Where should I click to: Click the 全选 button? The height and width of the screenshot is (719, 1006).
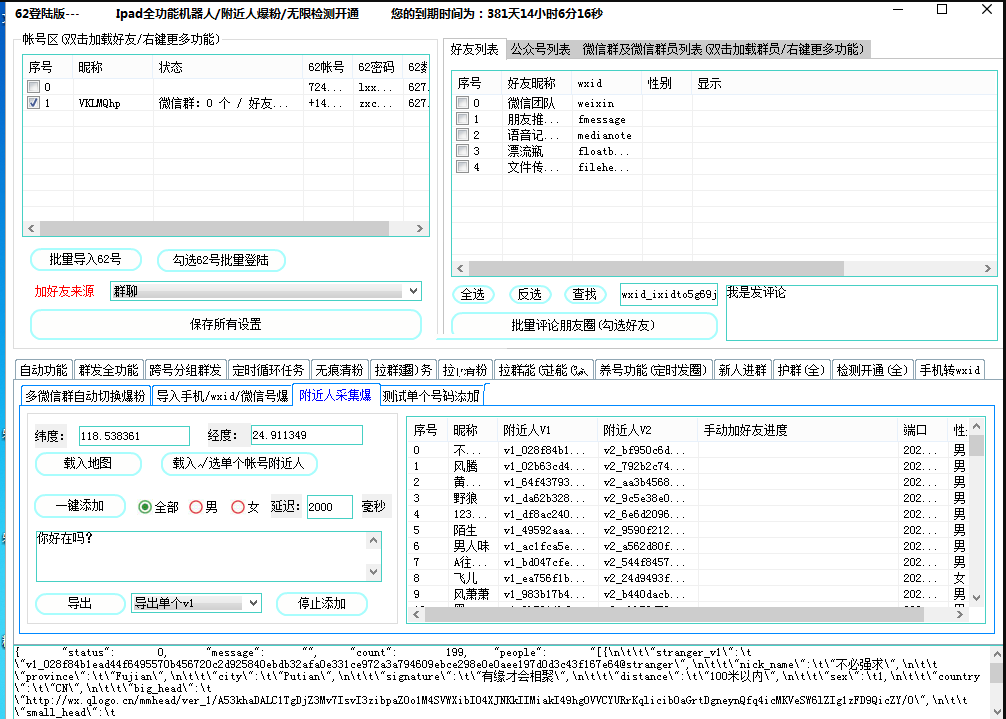(x=473, y=294)
